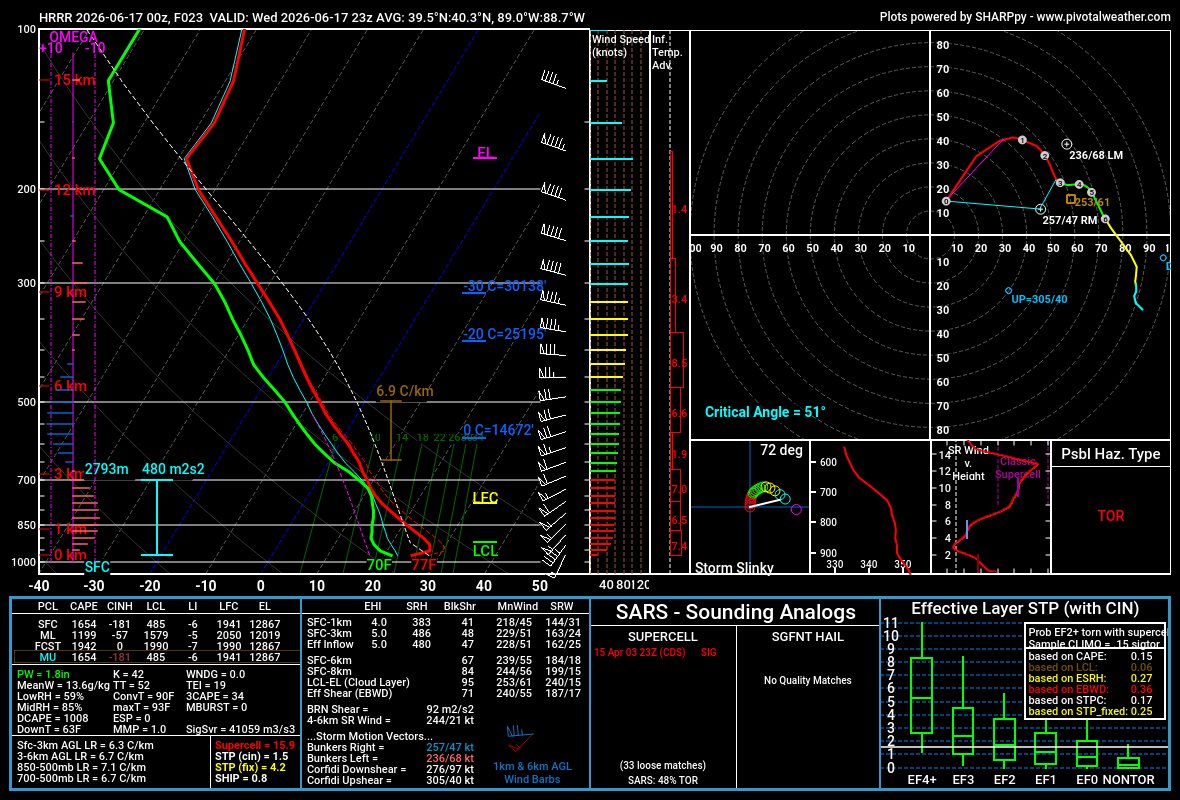Screen dimensions: 1180x800
Task: Click the DCAPE = 1008 value
Action: (53, 718)
